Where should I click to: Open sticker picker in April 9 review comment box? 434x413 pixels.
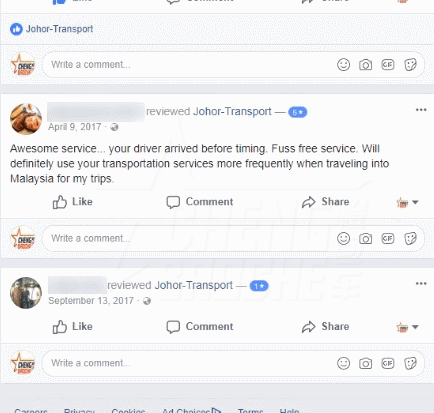tap(410, 238)
